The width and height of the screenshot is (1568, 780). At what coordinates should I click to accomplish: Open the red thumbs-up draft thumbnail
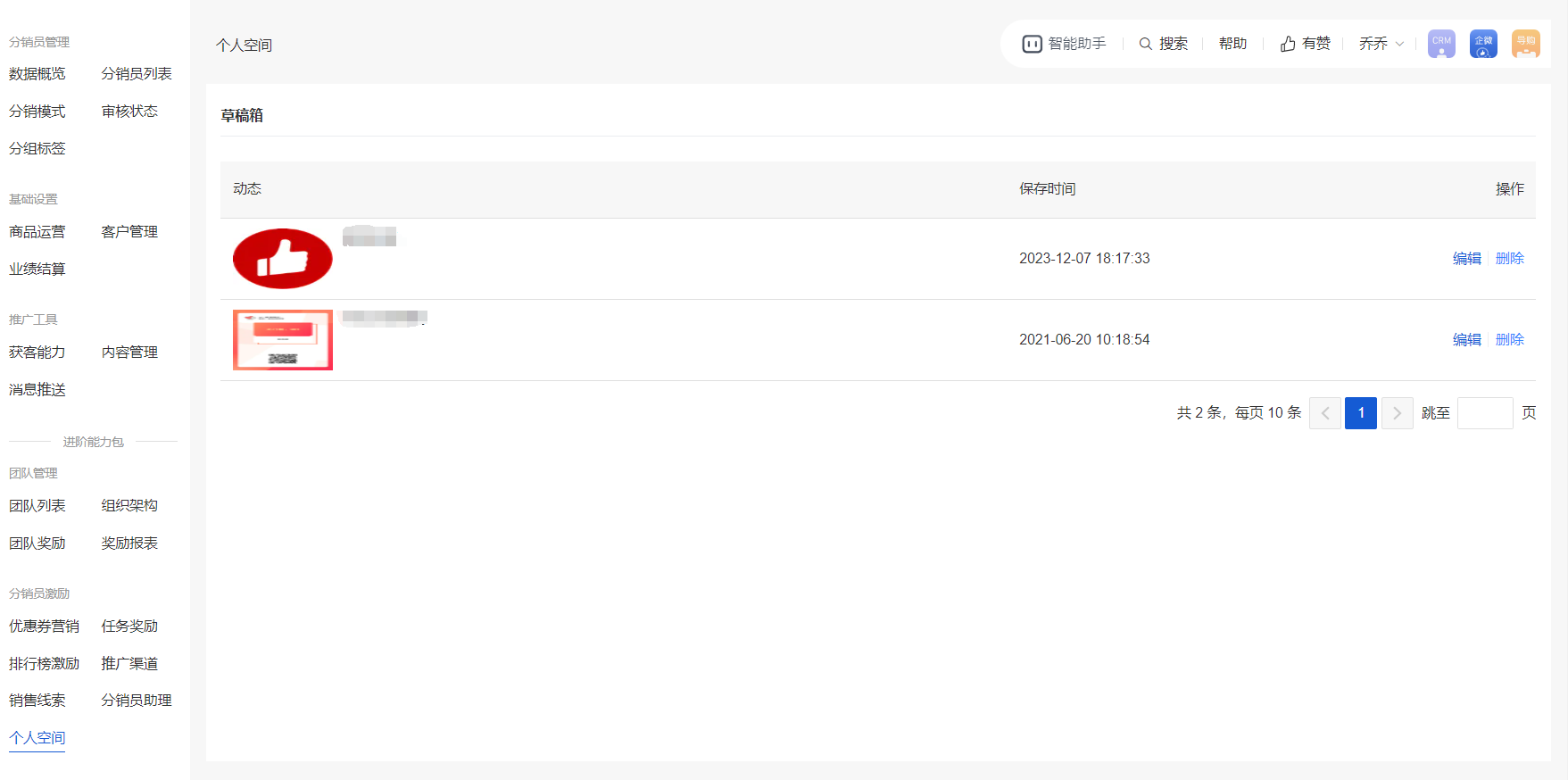pos(283,259)
